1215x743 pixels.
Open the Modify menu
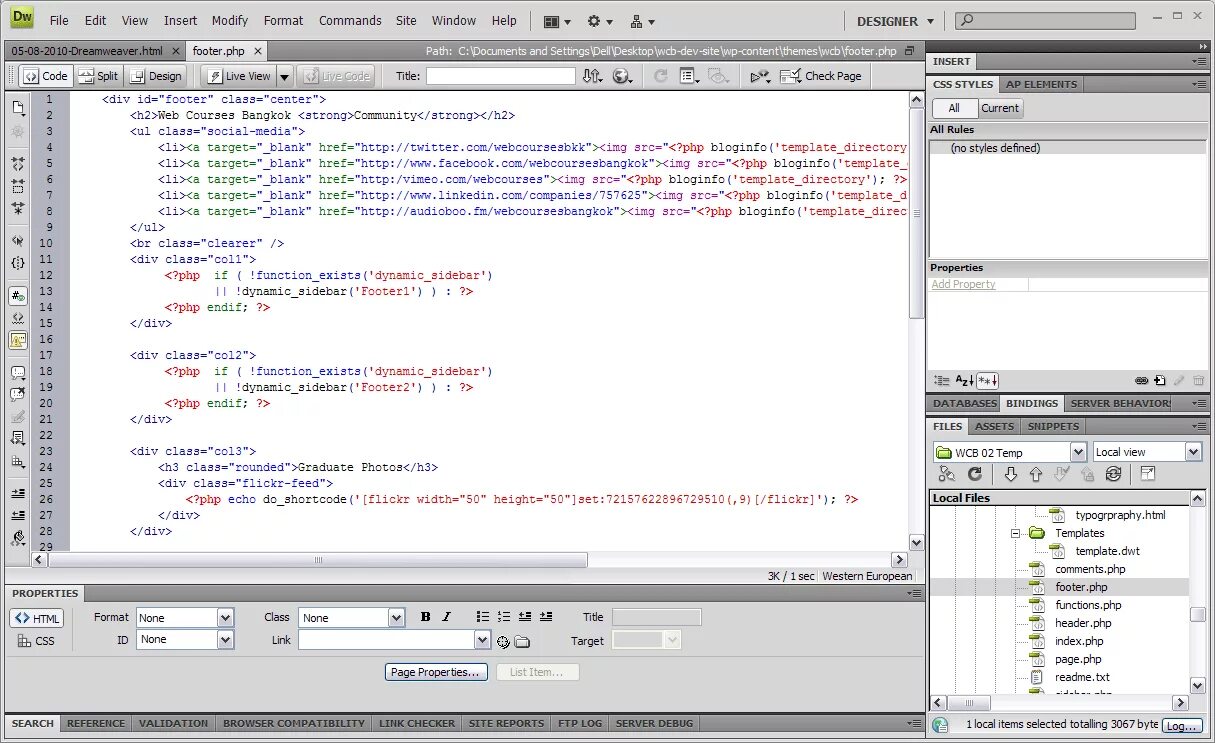point(229,20)
